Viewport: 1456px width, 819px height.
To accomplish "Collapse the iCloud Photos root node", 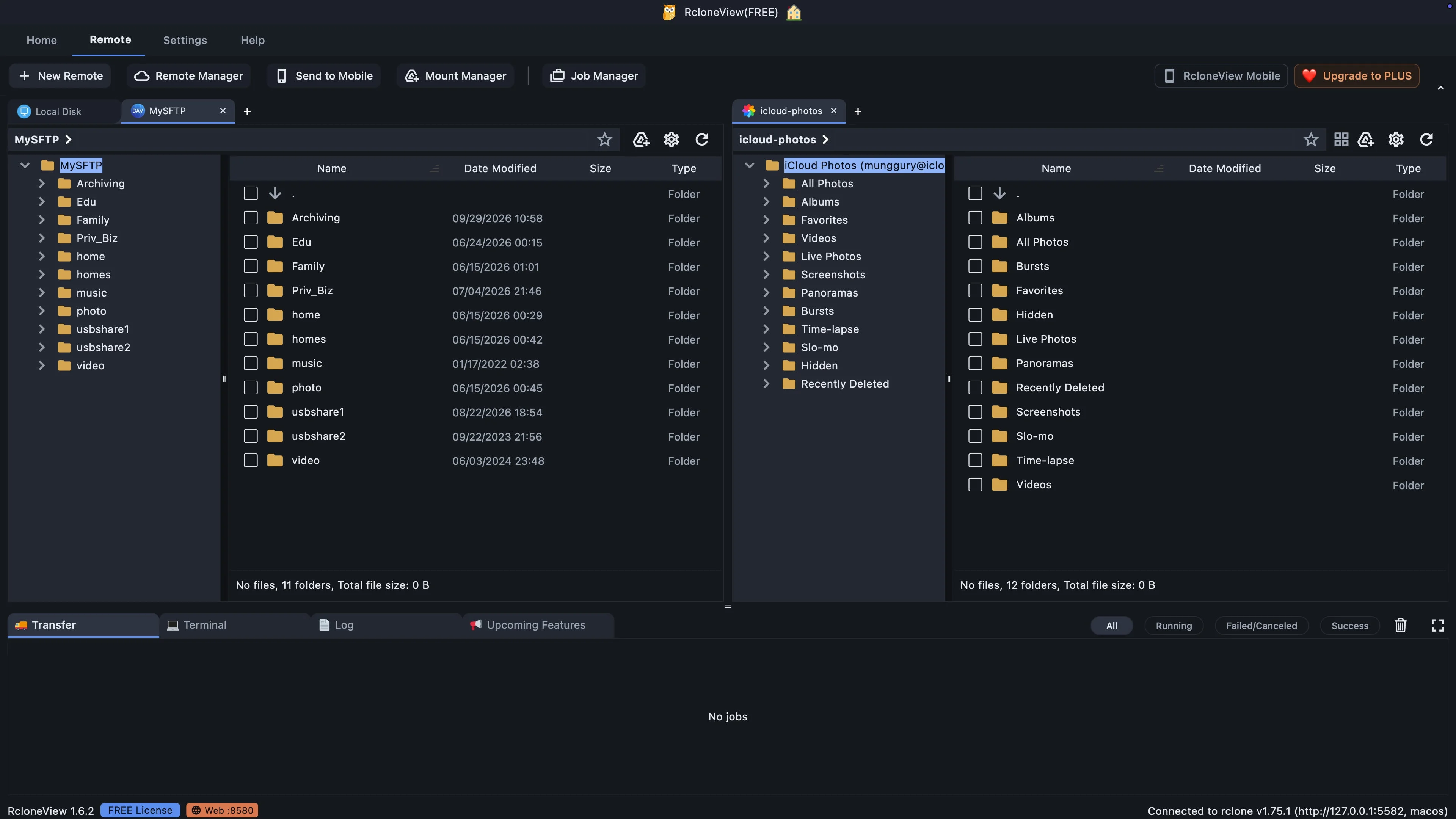I will pos(749,165).
